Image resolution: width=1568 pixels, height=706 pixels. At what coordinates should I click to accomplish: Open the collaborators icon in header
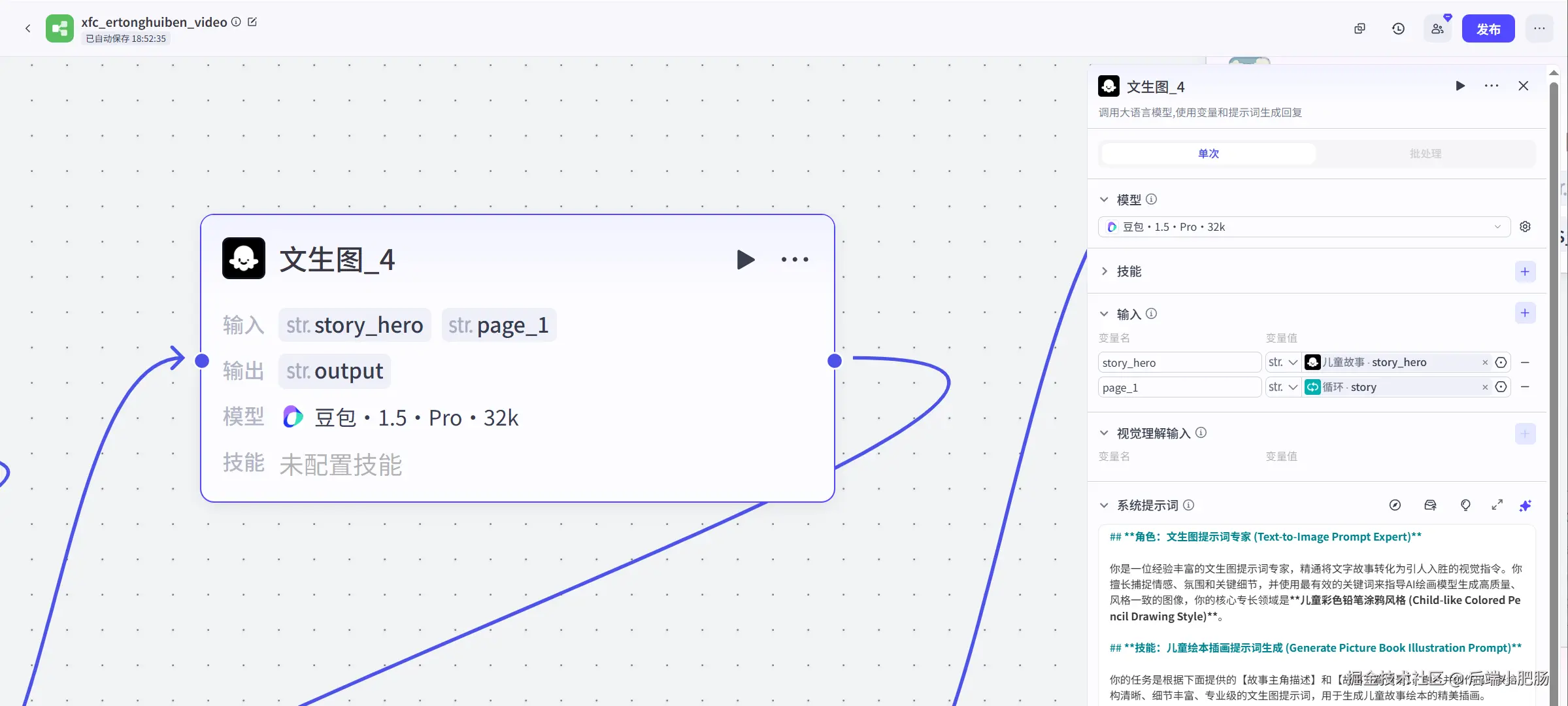[1437, 29]
